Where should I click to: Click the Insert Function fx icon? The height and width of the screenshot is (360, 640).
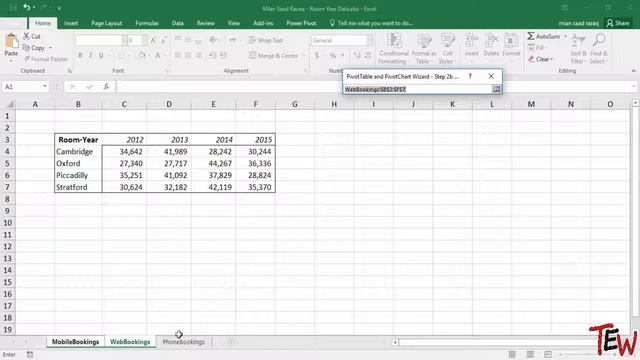[106, 87]
